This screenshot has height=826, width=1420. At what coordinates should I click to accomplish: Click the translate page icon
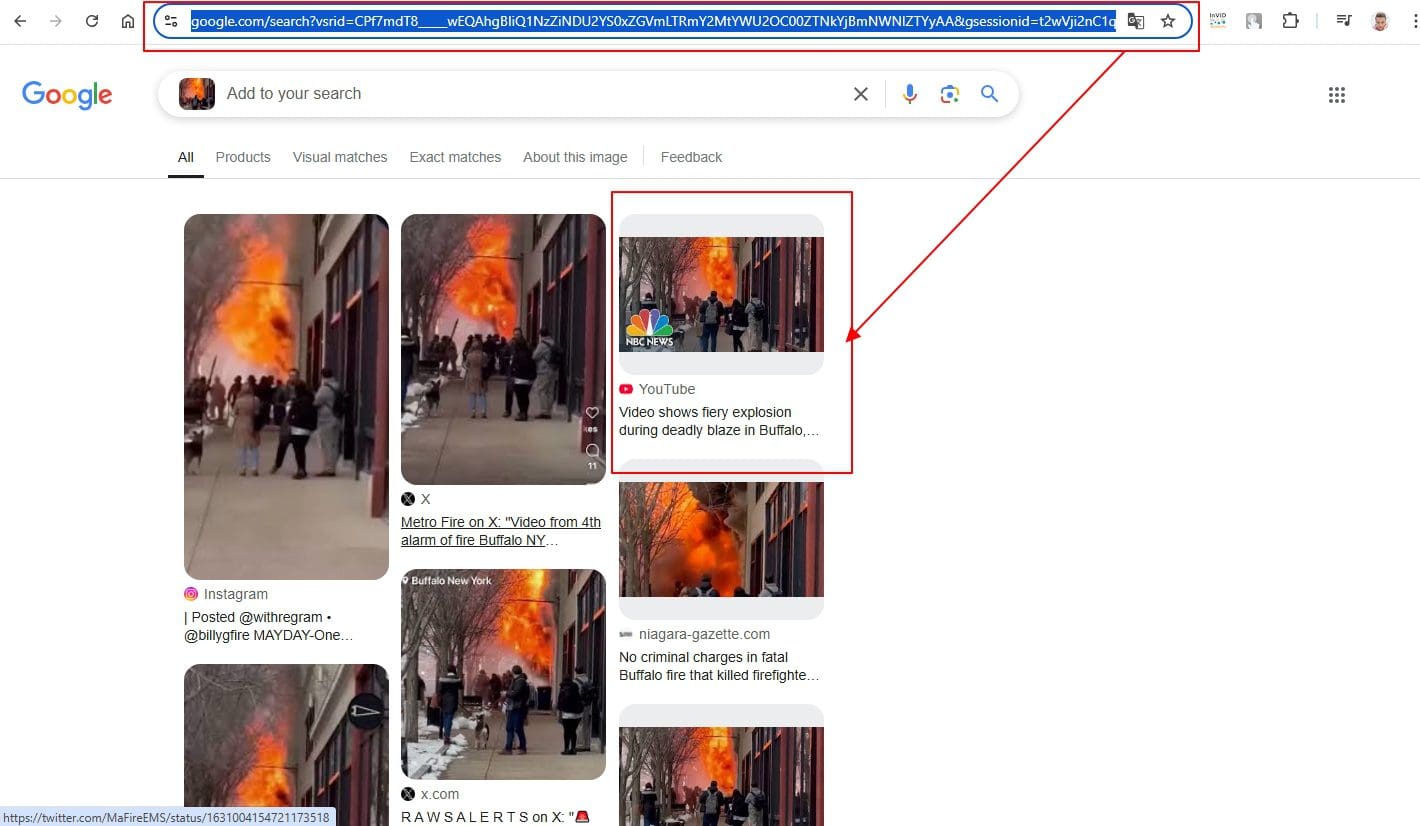click(1136, 21)
